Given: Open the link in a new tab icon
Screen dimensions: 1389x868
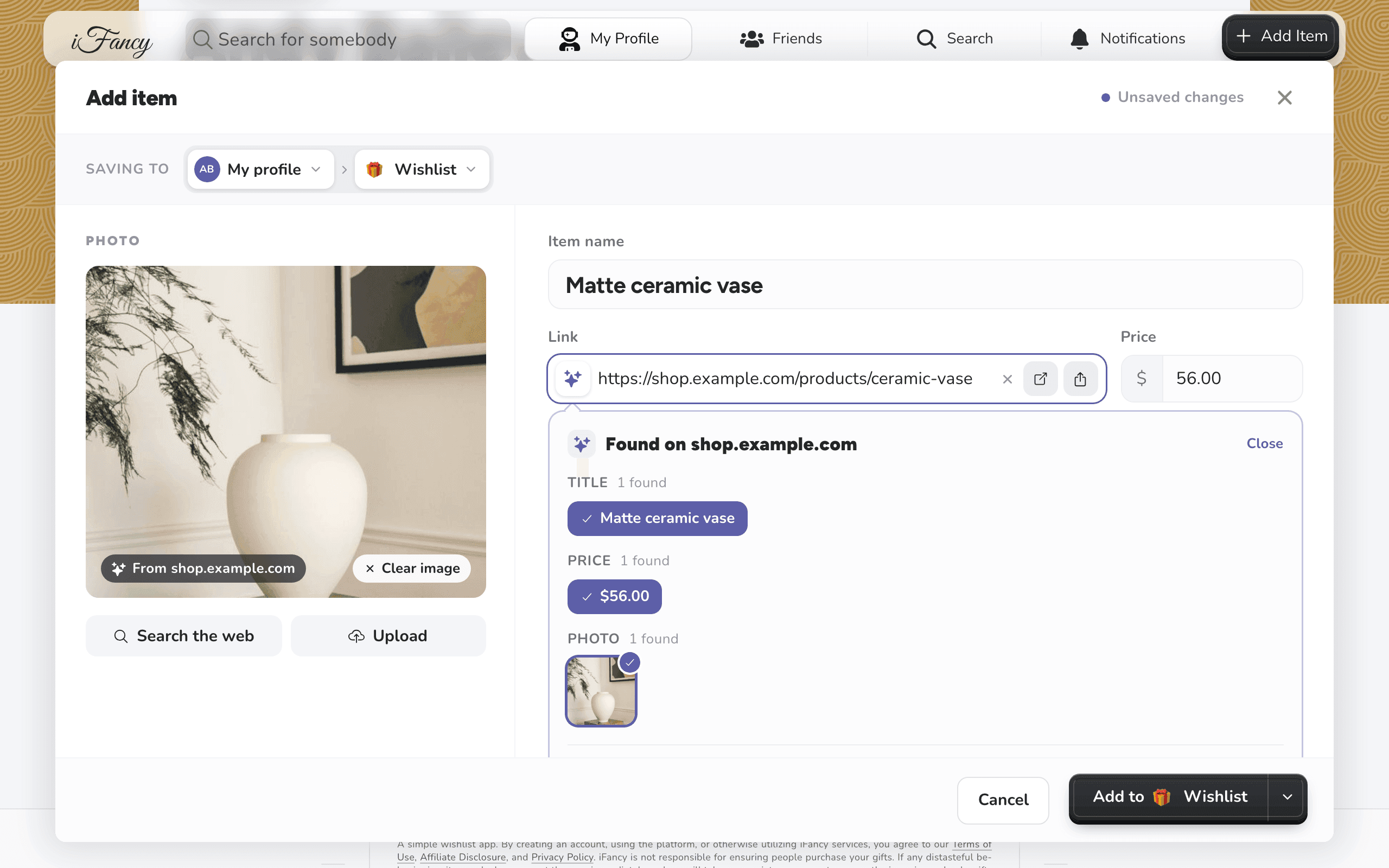Looking at the screenshot, I should [x=1041, y=379].
